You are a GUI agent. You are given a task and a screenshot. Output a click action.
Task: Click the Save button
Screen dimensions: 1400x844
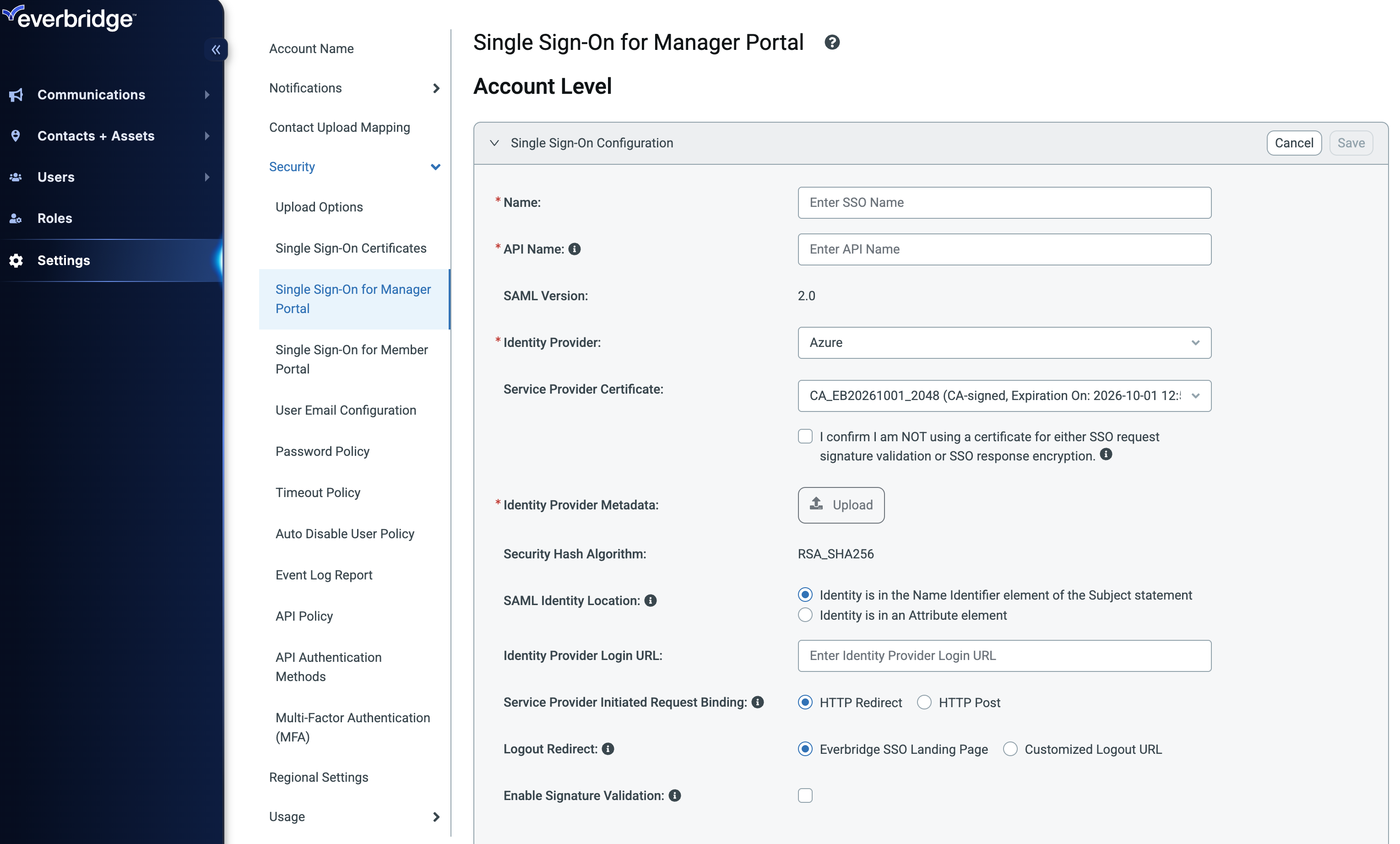(x=1351, y=142)
